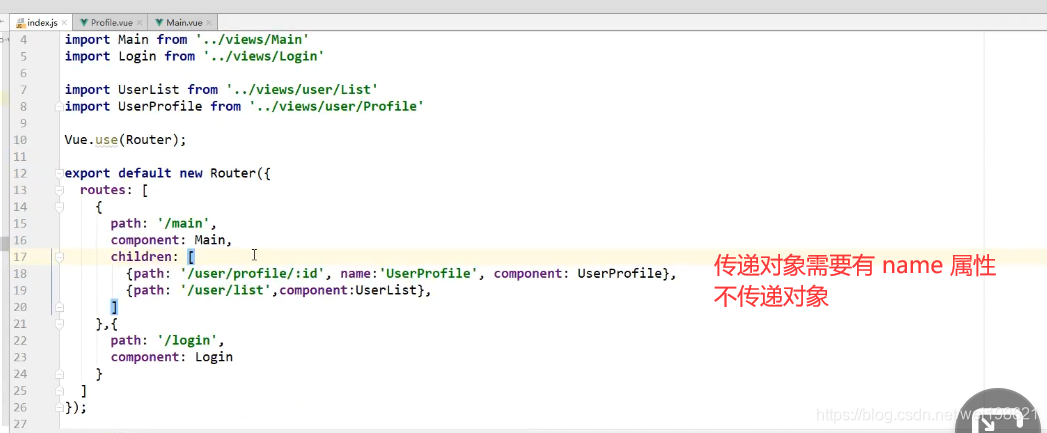Viewport: 1047px width, 433px height.
Task: Collapse the /main route object fold on line 14
Action: 59,206
